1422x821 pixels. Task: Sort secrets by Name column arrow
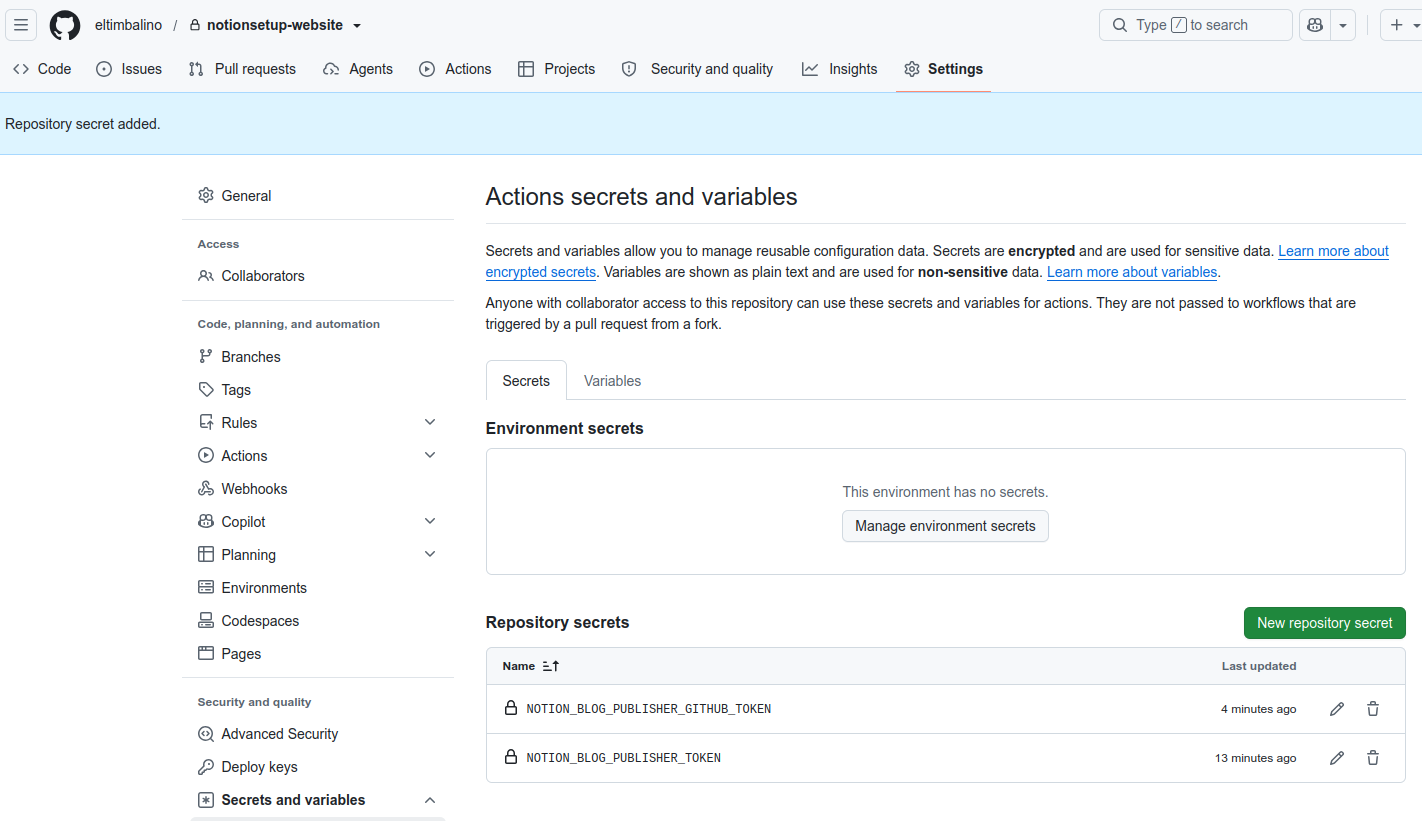click(x=550, y=666)
